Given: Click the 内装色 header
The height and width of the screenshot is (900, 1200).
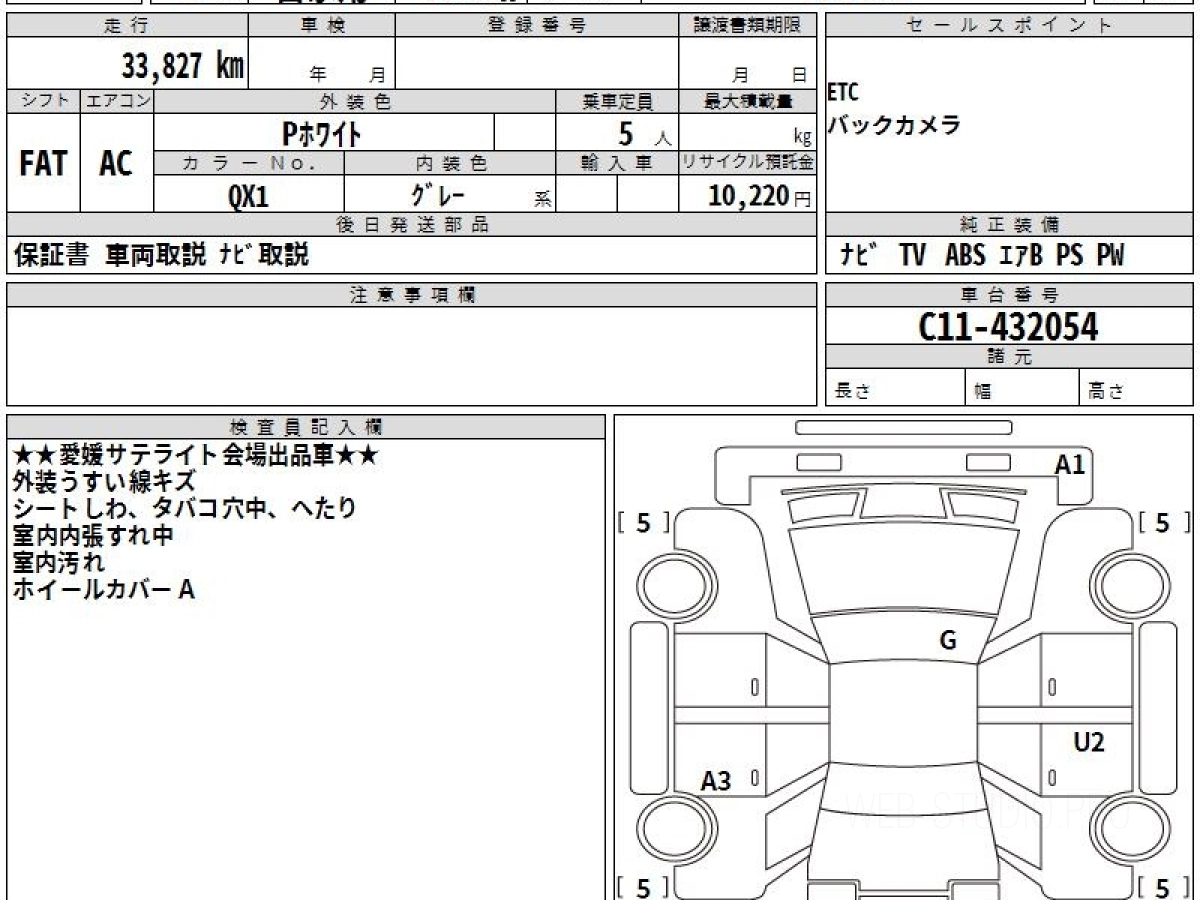Looking at the screenshot, I should tap(450, 163).
